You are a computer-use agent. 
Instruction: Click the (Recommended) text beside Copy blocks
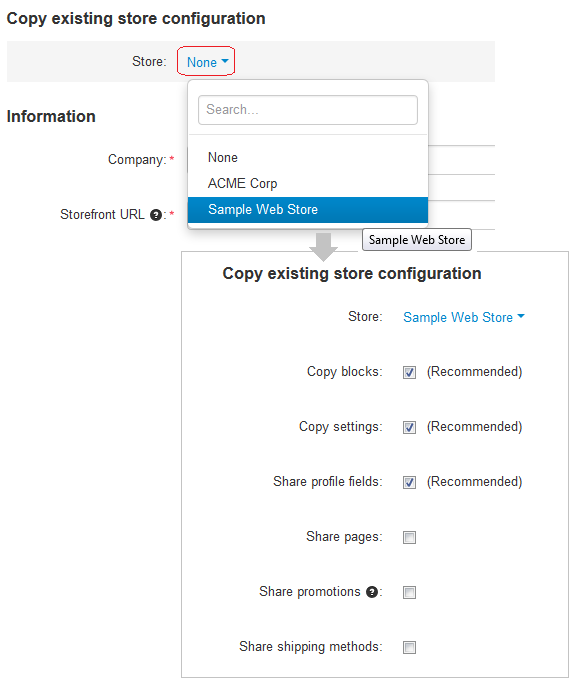[x=474, y=372]
